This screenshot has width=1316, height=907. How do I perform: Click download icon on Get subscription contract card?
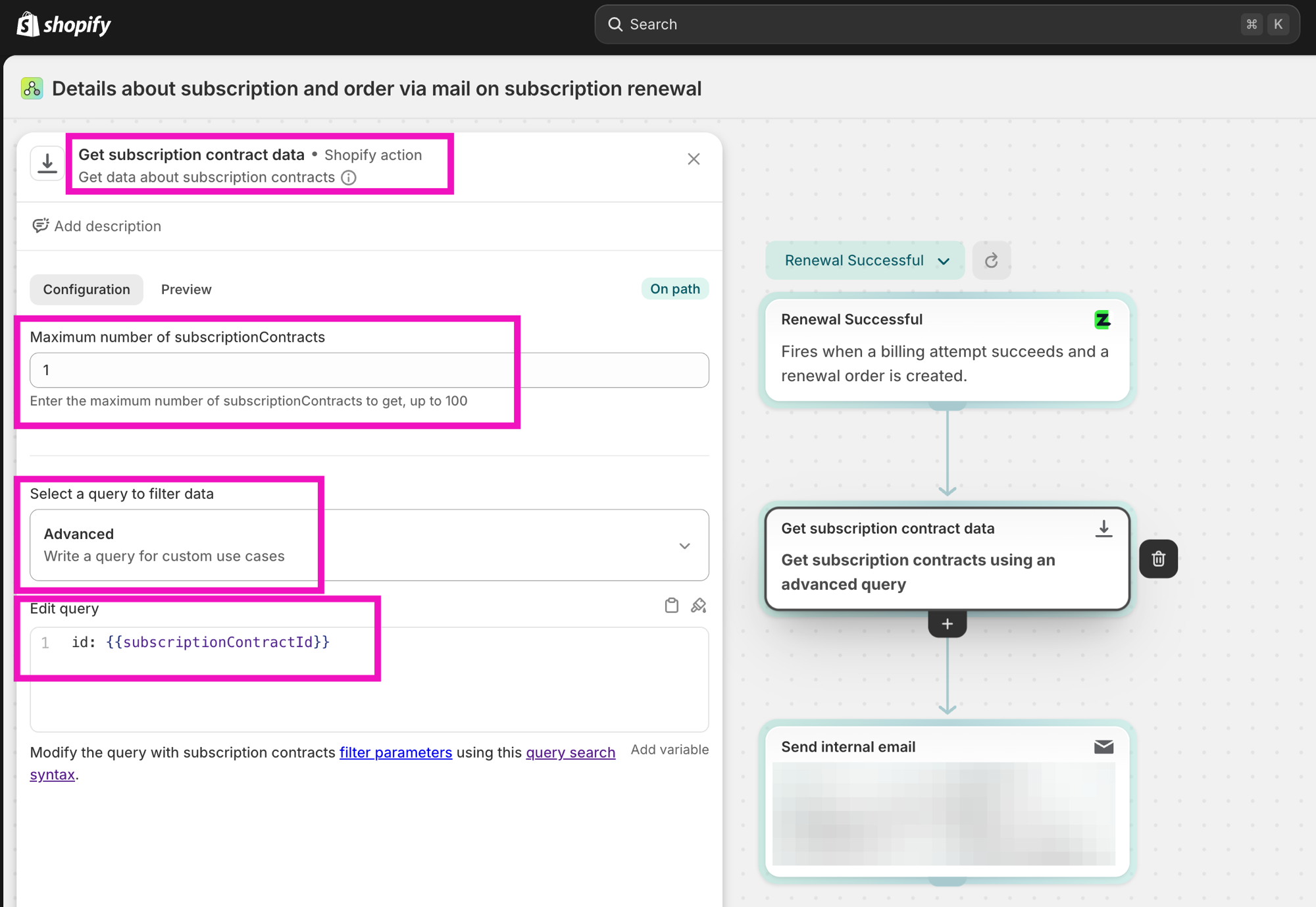(x=1103, y=529)
